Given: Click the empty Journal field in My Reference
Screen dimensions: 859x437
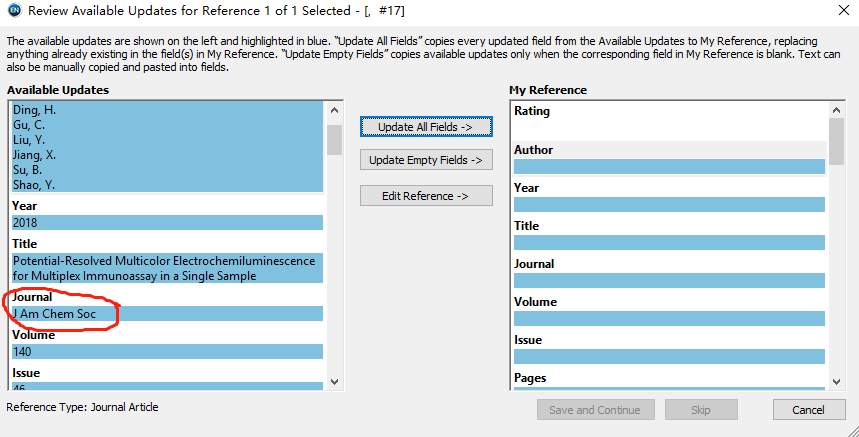Looking at the screenshot, I should pyautogui.click(x=669, y=281).
